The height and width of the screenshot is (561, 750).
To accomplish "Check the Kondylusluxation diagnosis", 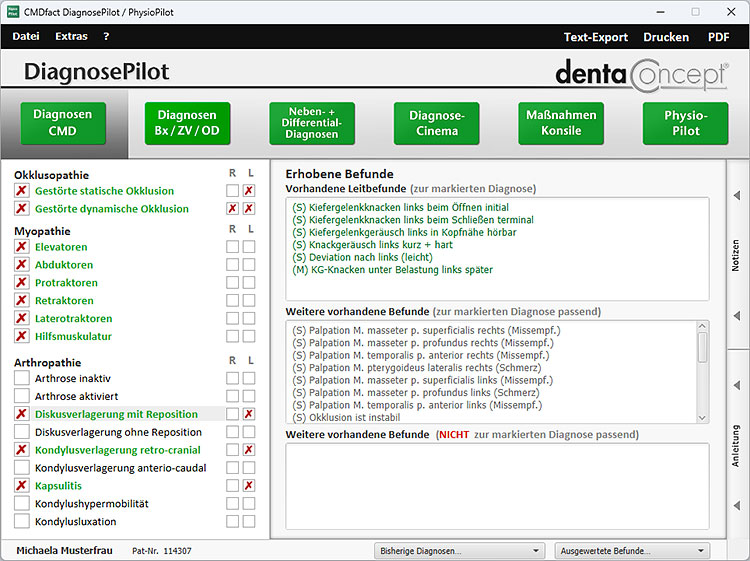I will tap(21, 521).
